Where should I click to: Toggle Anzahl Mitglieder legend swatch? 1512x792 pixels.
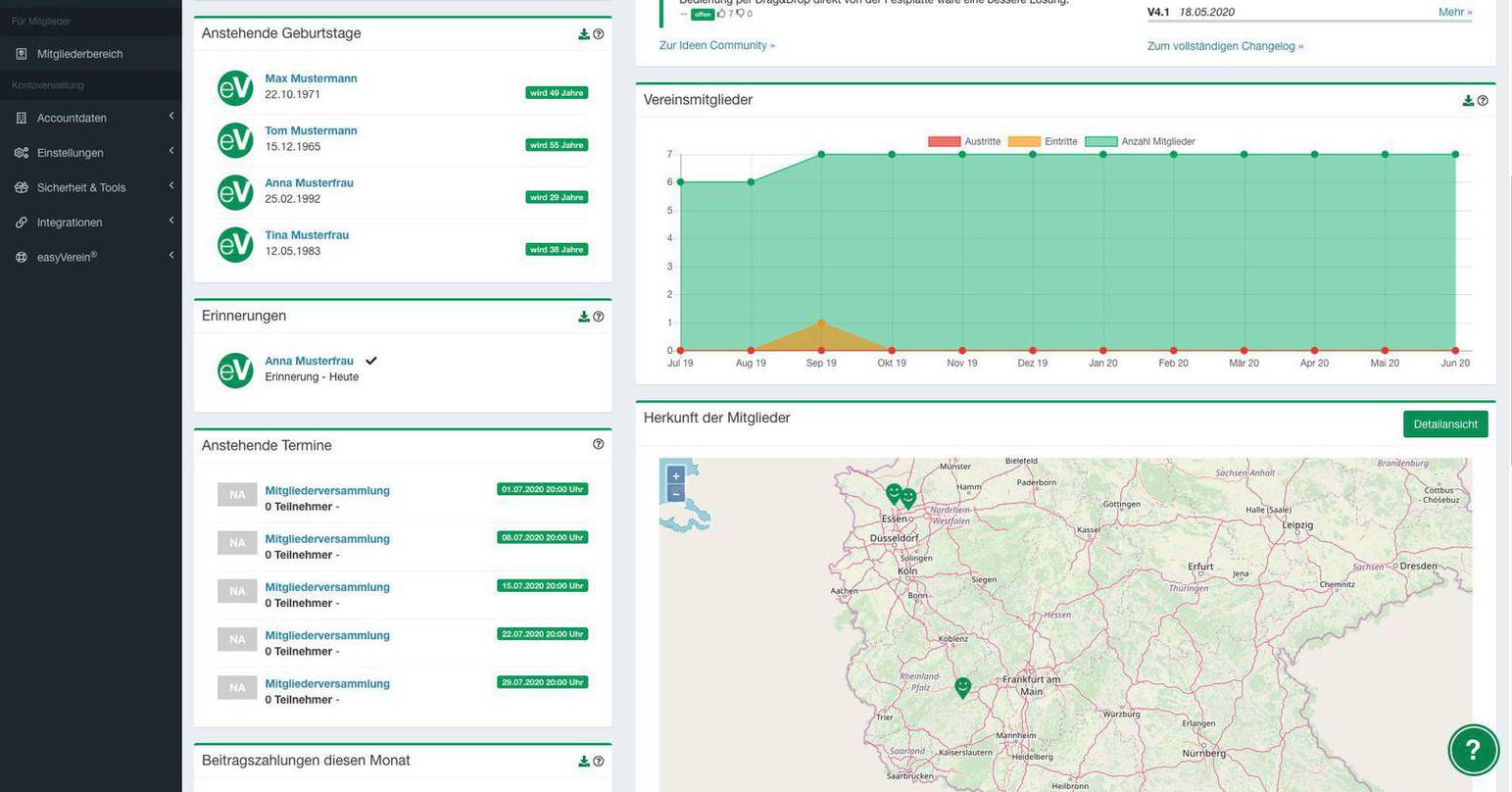coord(1101,142)
